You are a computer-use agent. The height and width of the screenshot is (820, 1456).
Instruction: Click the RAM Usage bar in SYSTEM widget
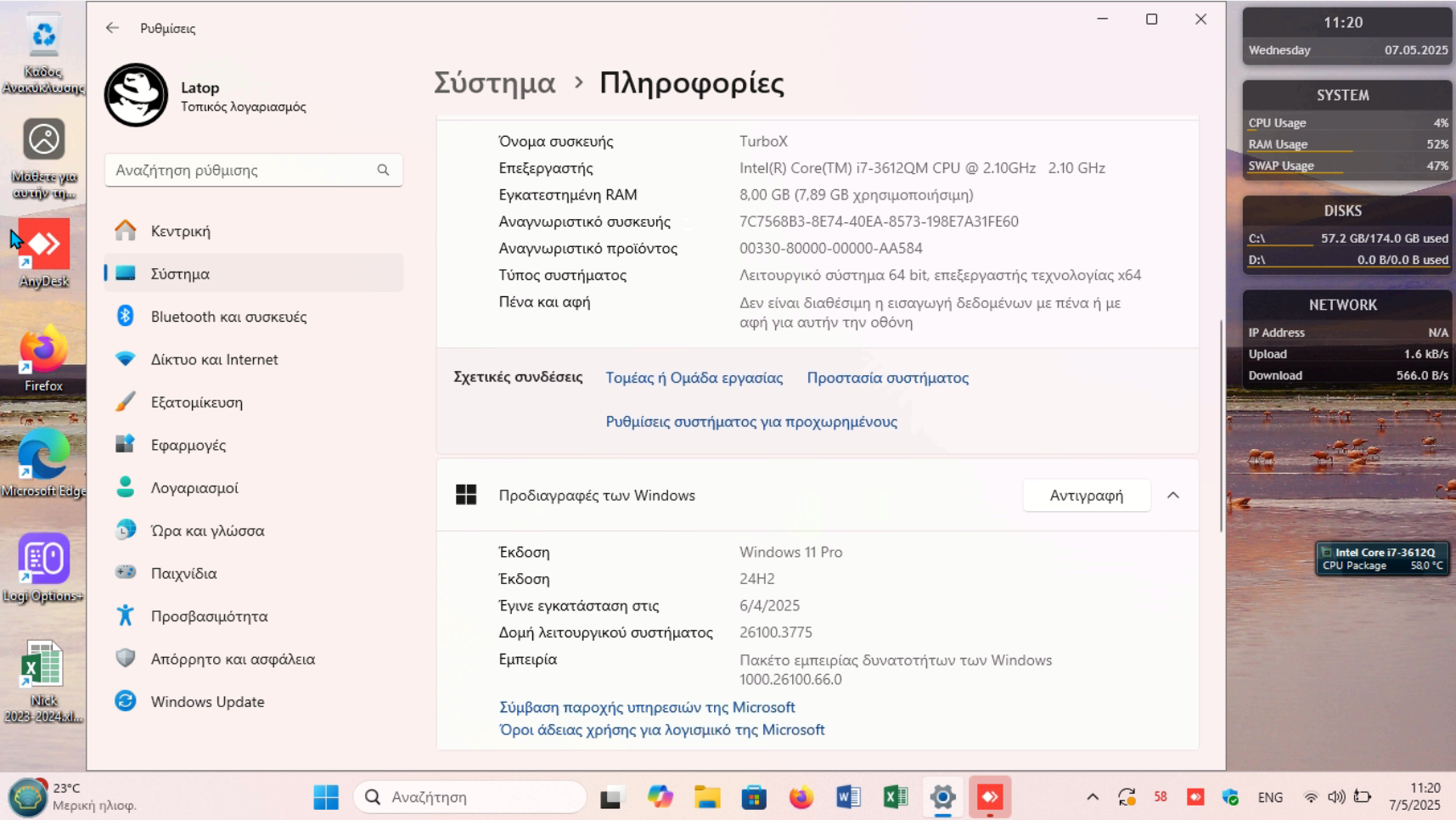(1348, 144)
